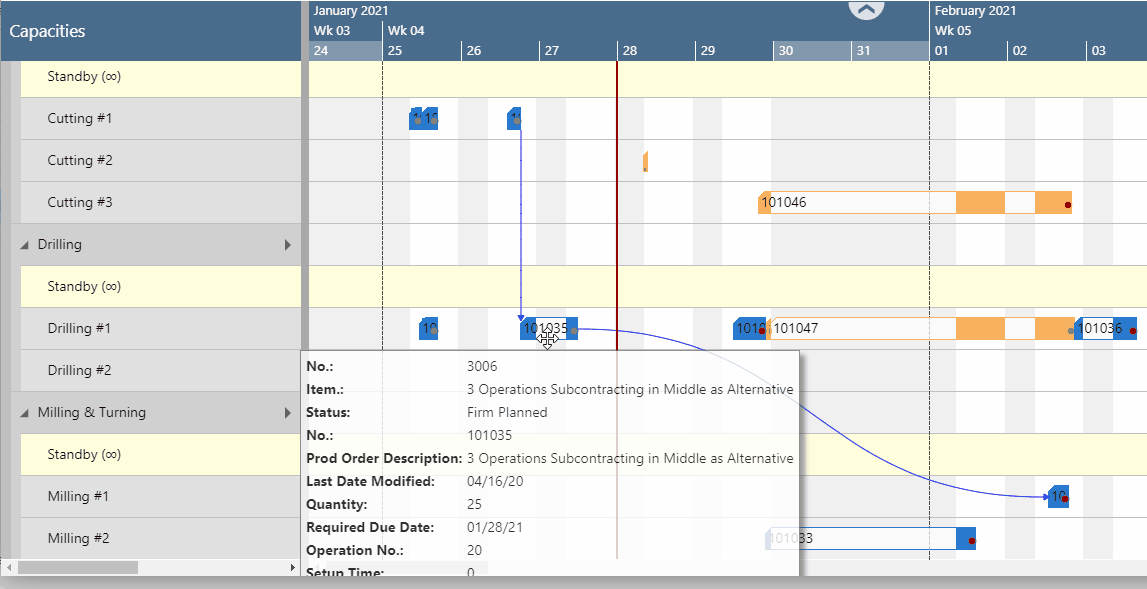This screenshot has width=1147, height=589.
Task: Click right arrow on Drilling group row
Action: coord(288,245)
